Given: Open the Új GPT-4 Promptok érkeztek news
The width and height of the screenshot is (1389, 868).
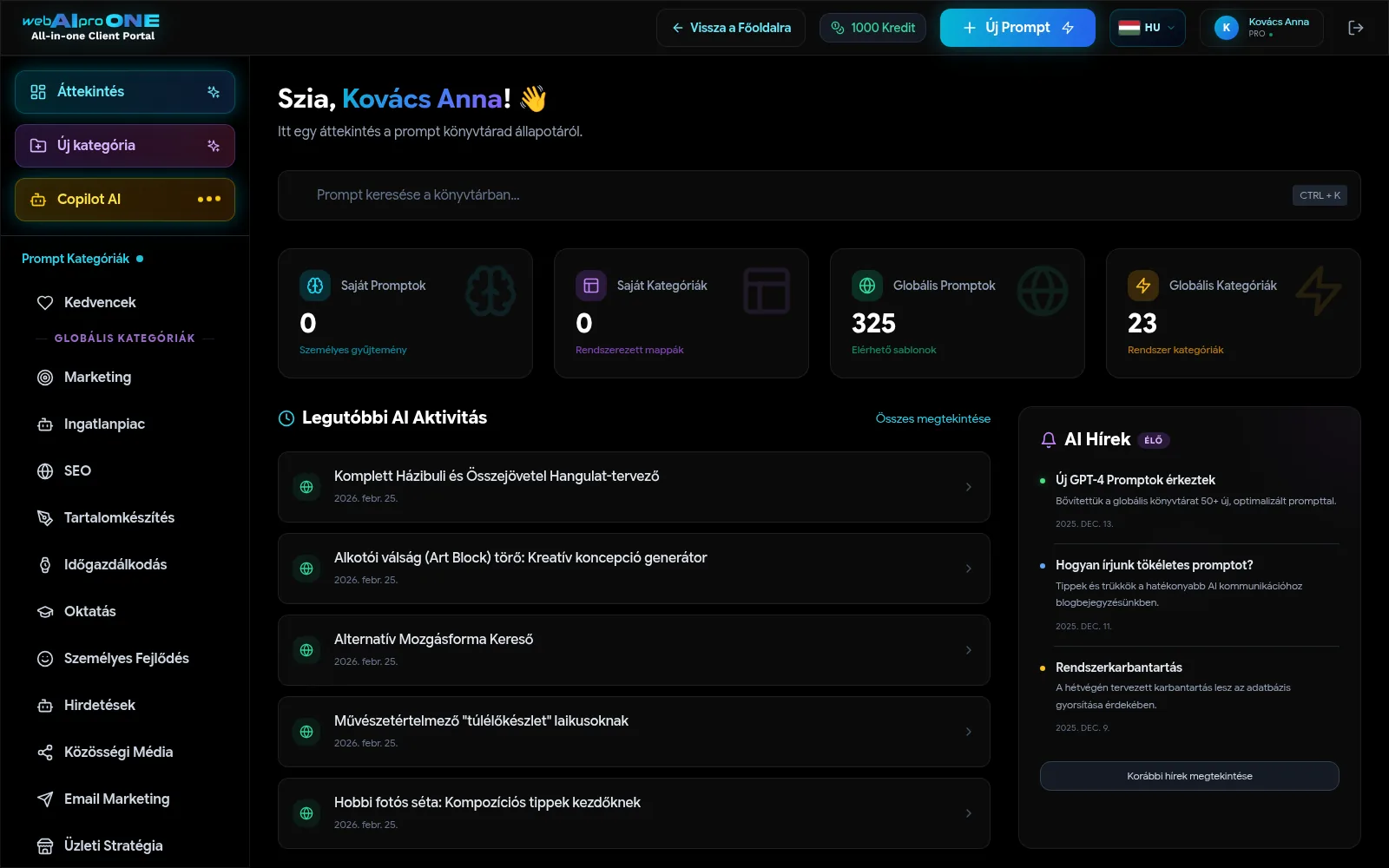Looking at the screenshot, I should pos(1189,502).
